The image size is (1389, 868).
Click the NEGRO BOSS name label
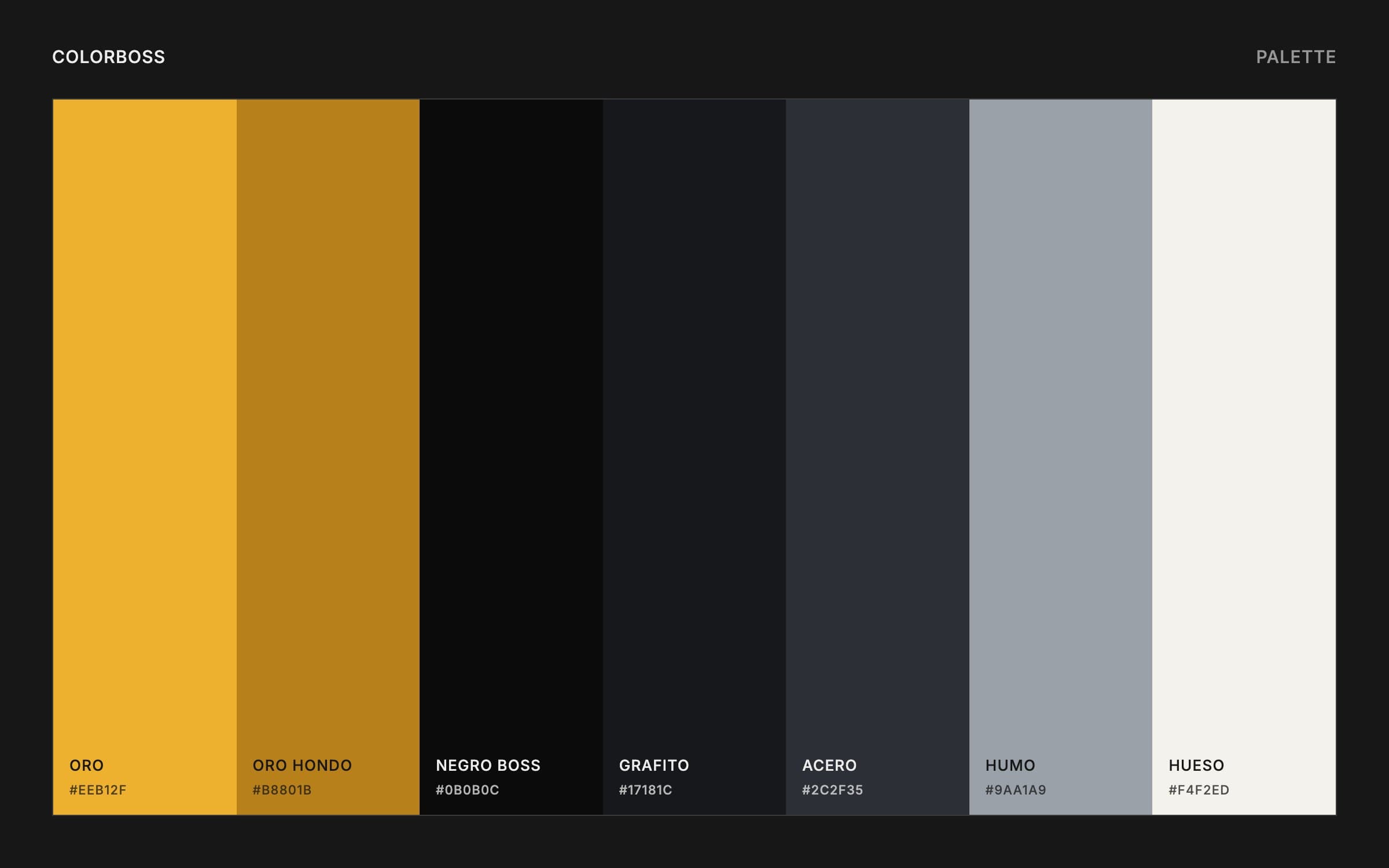click(488, 766)
